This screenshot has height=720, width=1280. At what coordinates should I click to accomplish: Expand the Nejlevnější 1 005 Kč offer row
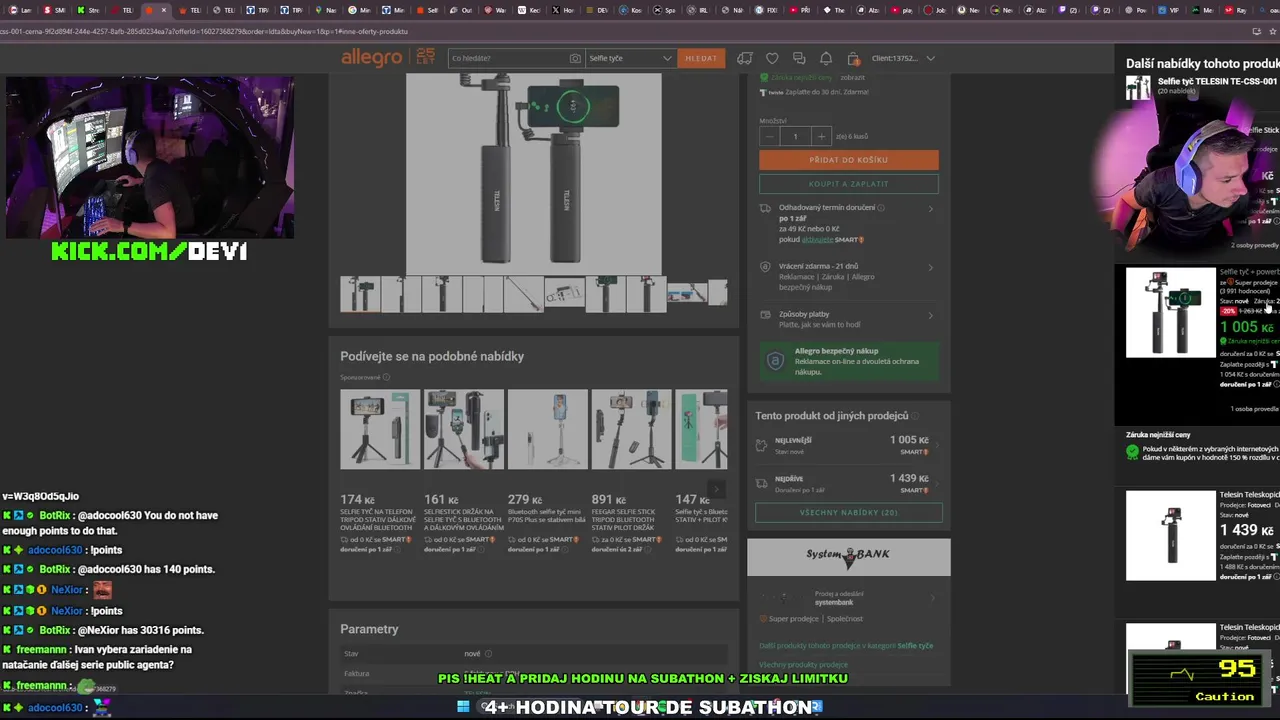point(848,446)
